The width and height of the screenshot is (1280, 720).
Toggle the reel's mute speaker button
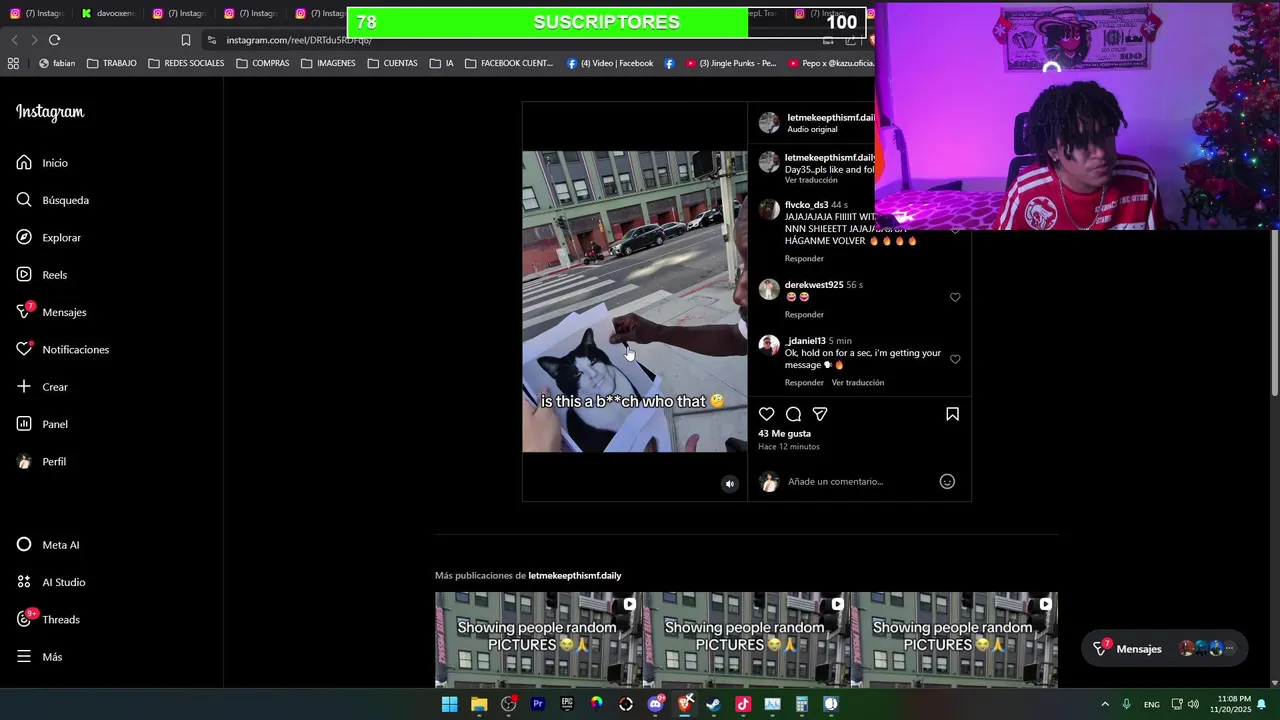[730, 484]
